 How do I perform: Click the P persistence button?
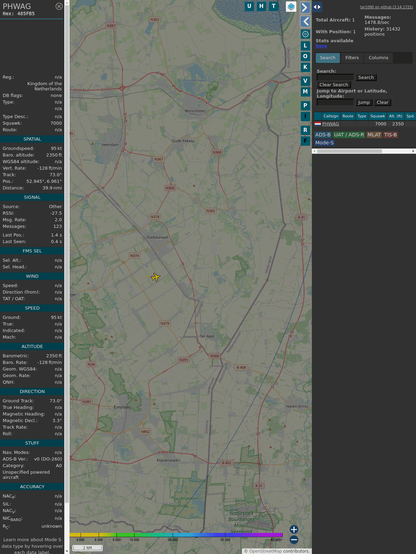[305, 105]
